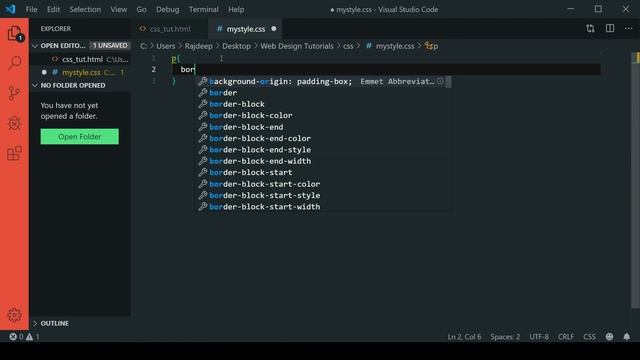
Task: Click UTF-8 encoding in status bar
Action: point(539,337)
